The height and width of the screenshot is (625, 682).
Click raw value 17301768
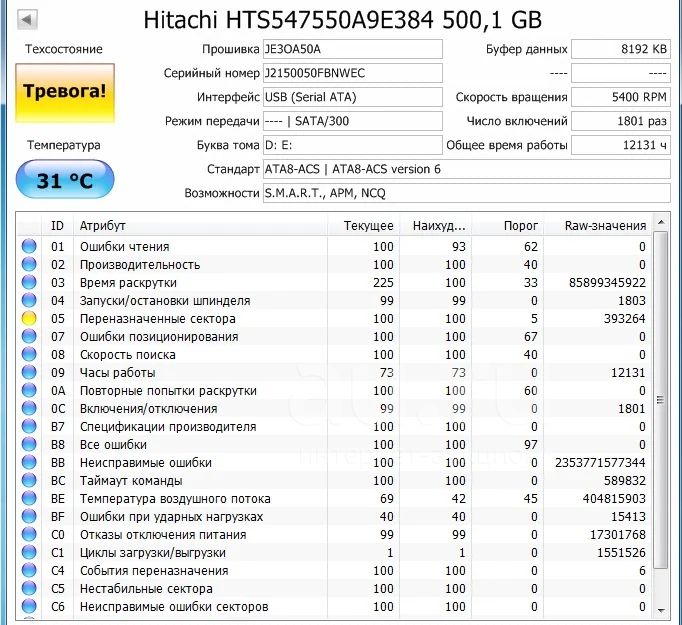click(x=618, y=535)
